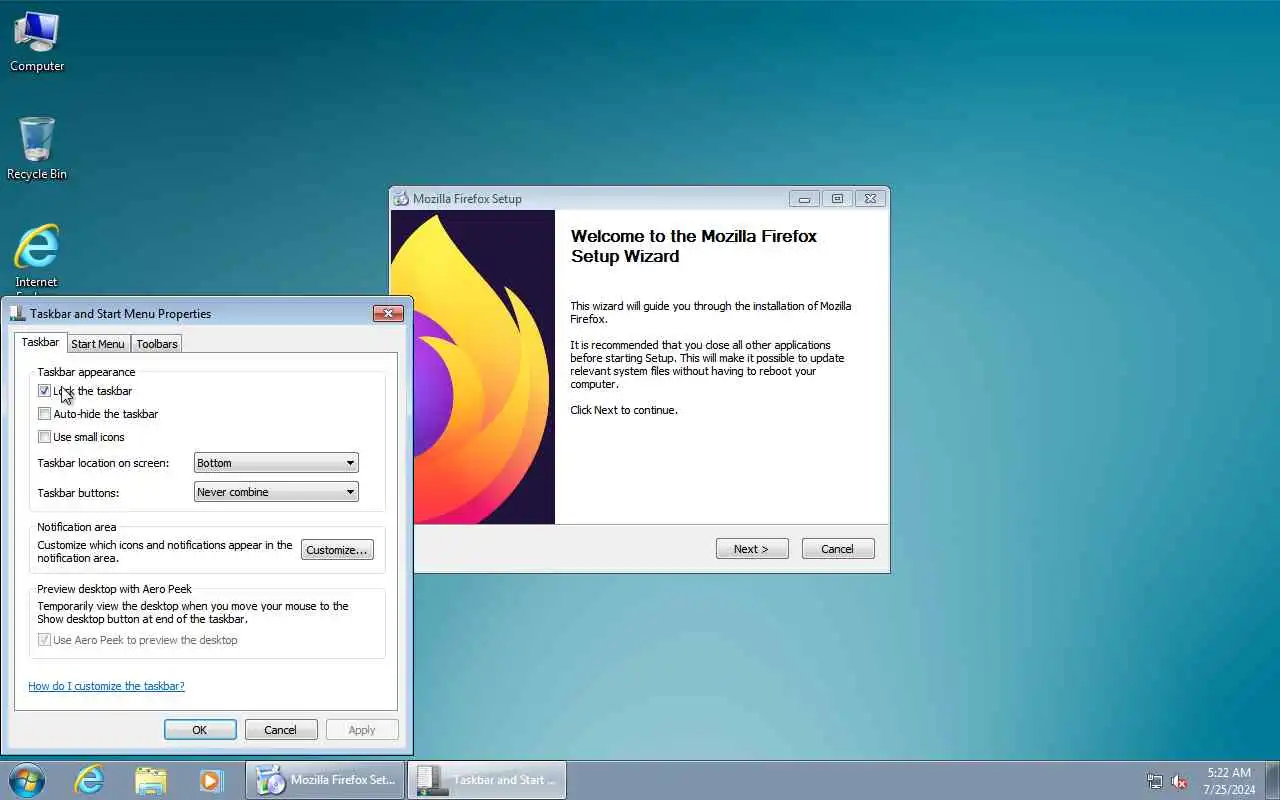
Task: Close the Mozilla Firefox Setup window
Action: tap(870, 198)
